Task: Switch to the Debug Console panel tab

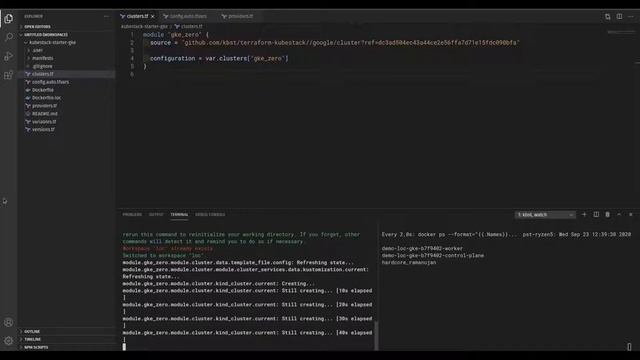Action: (x=210, y=214)
